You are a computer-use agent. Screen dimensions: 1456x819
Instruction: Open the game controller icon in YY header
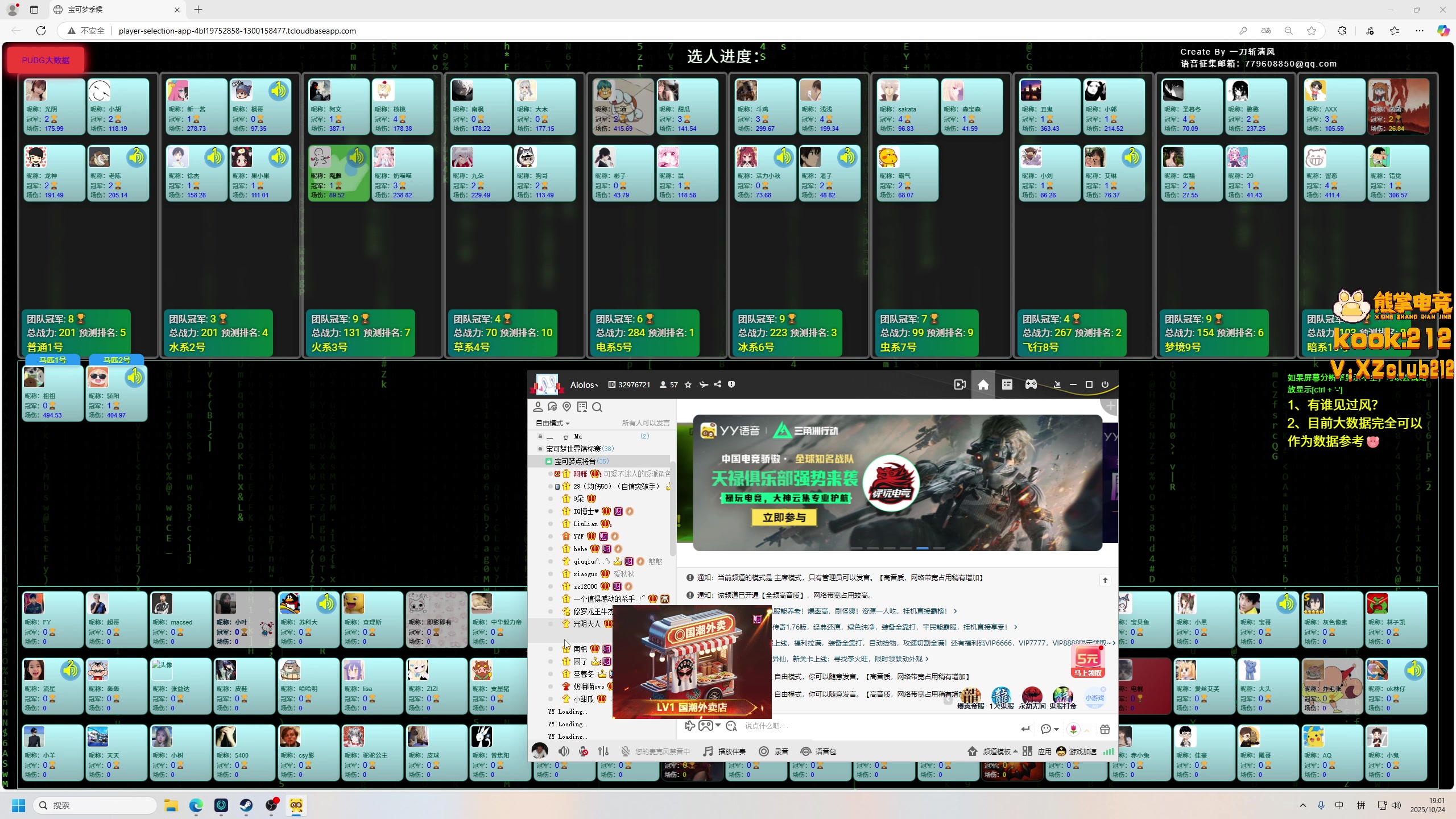1031,385
